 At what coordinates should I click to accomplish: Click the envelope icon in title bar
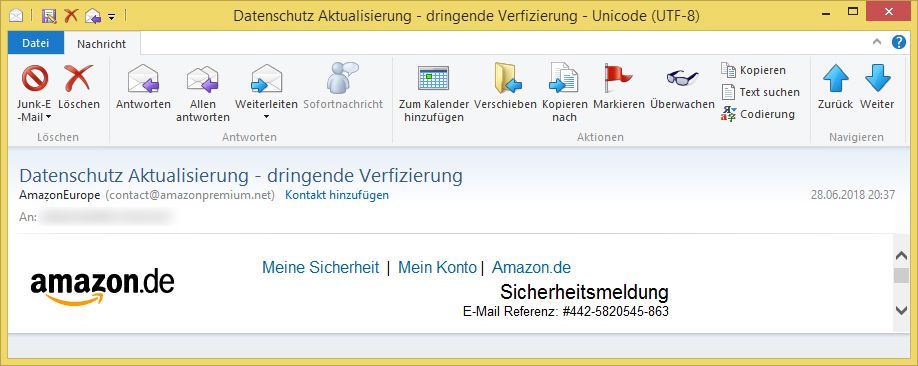[x=16, y=15]
